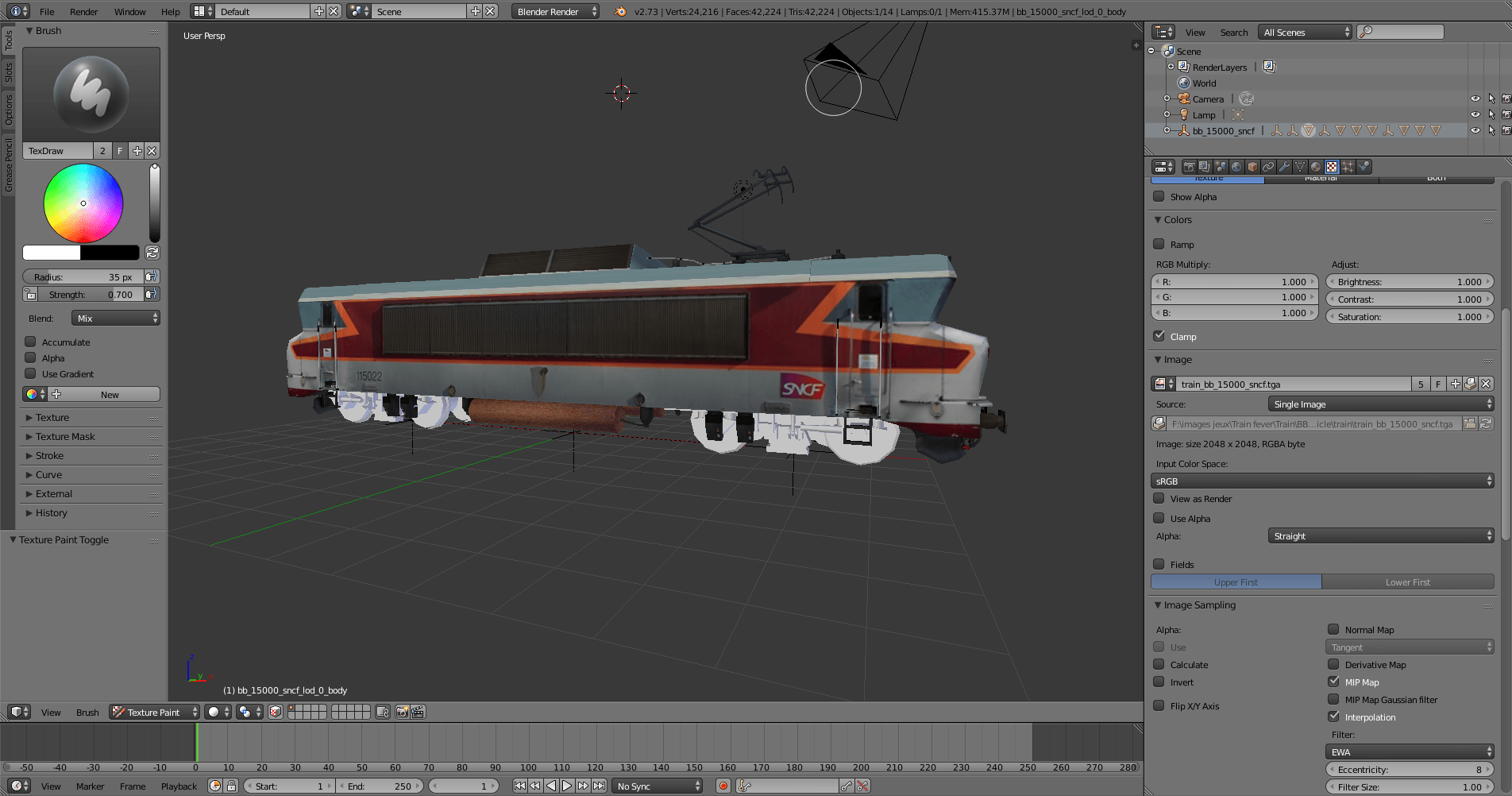Jump to the last frame playback button
Screen dimensions: 1512x796
pos(599,786)
